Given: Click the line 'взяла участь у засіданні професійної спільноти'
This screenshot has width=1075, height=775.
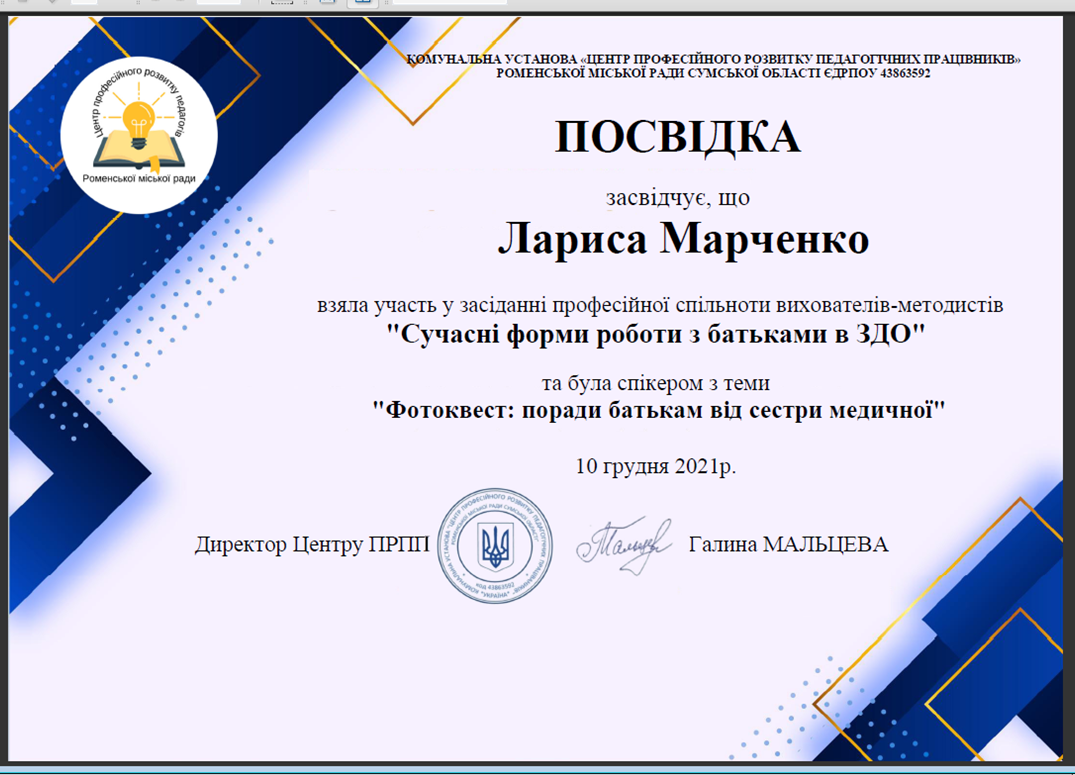Looking at the screenshot, I should 660,304.
